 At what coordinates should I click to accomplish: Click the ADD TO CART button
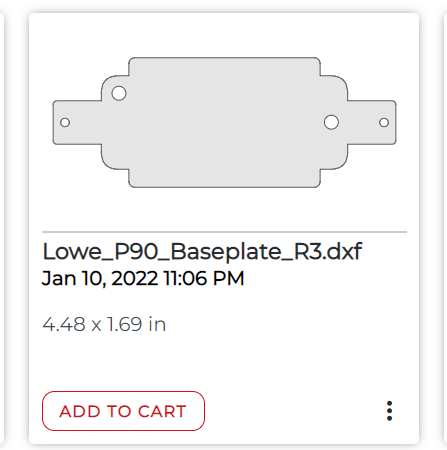123,411
